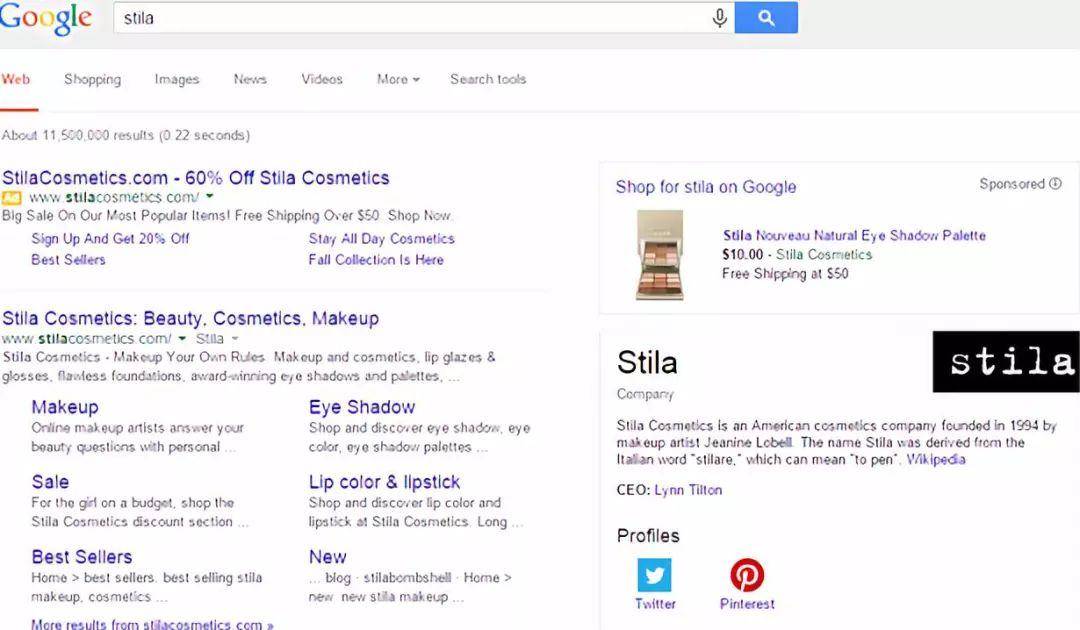This screenshot has width=1080, height=630.
Task: Click the yellow Ad badge
Action: [x=12, y=198]
